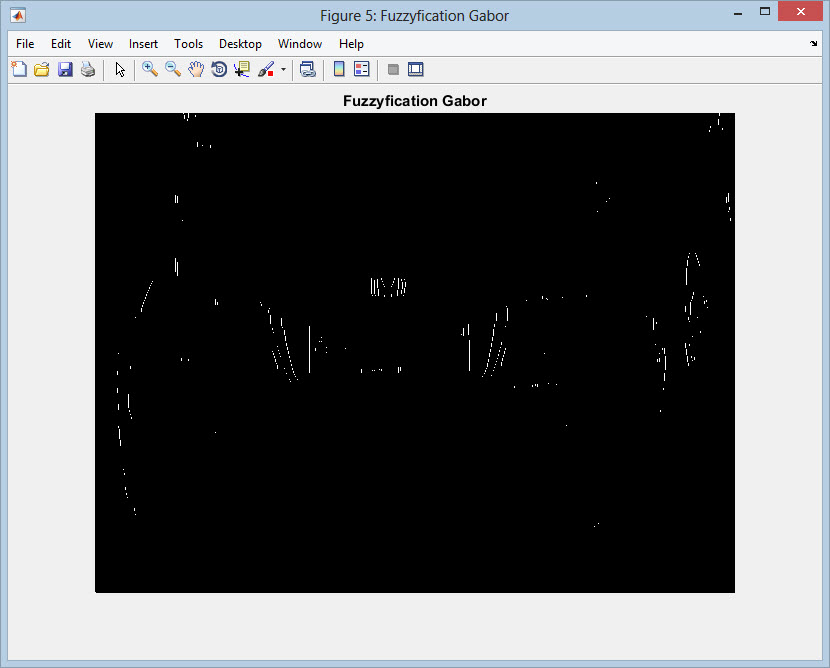Hide plot tools with the gray square icon
This screenshot has height=668, width=830.
click(x=393, y=69)
